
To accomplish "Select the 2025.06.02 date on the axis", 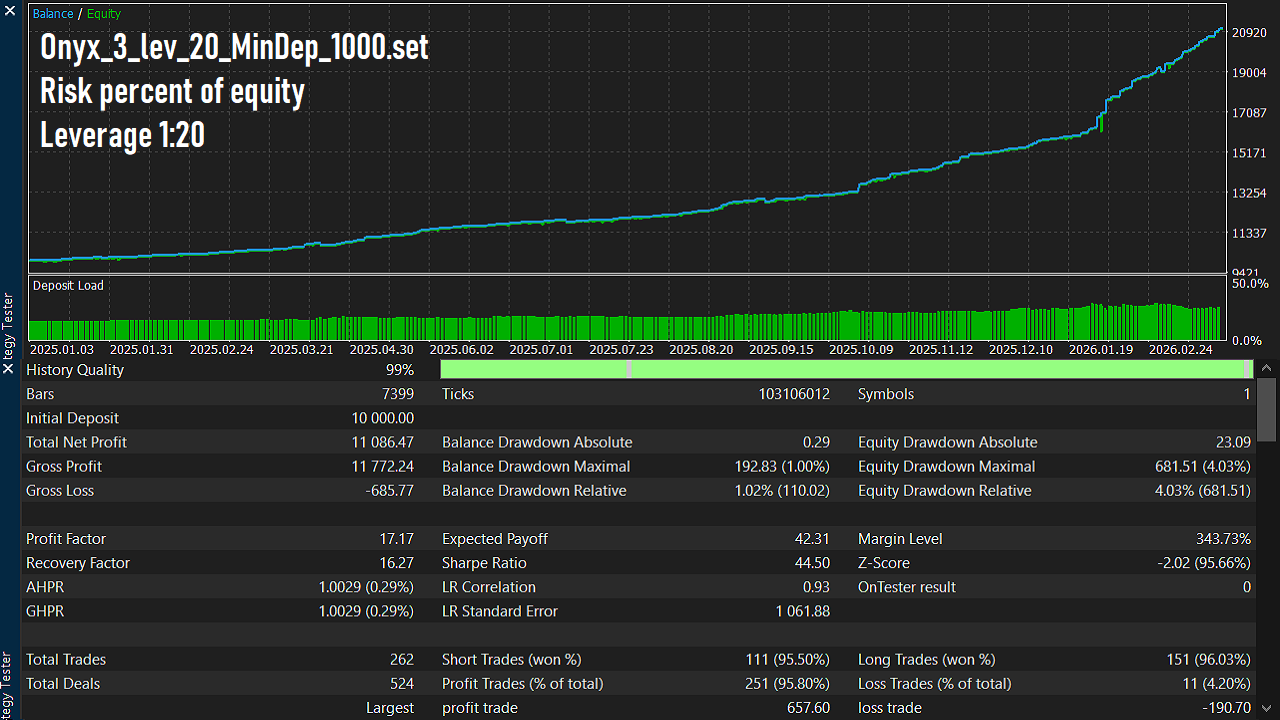I will [462, 350].
